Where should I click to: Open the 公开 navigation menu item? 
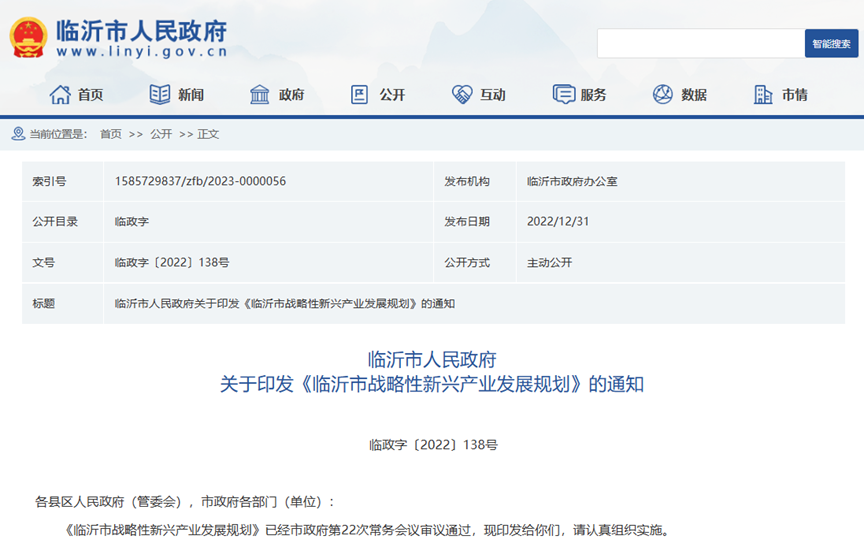tap(392, 95)
